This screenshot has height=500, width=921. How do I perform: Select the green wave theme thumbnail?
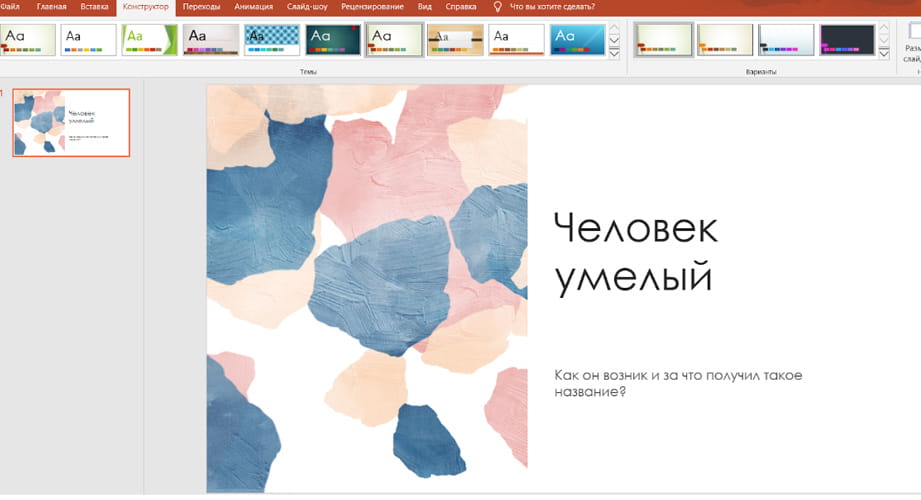pyautogui.click(x=149, y=40)
